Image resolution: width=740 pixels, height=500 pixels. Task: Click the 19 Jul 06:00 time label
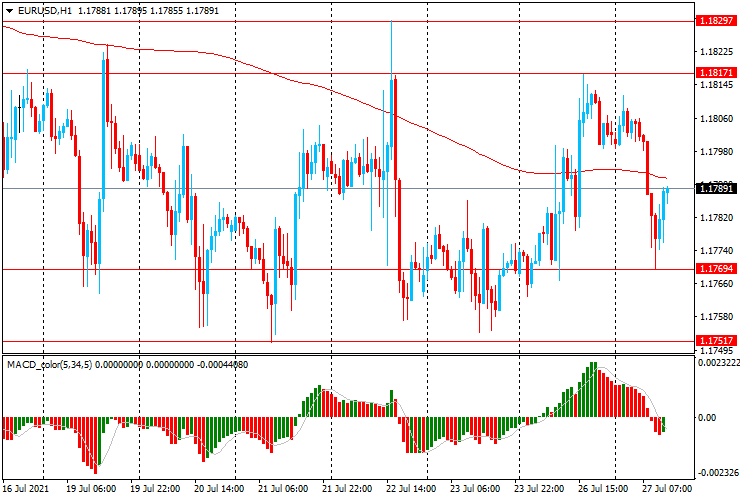(x=91, y=488)
